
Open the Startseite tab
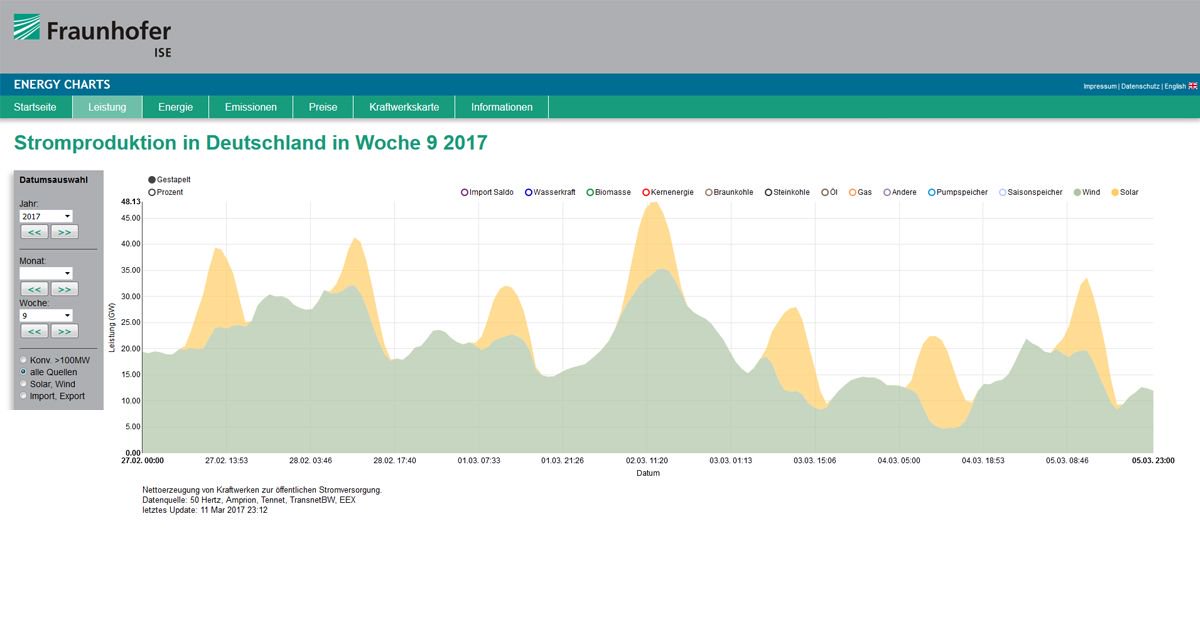(x=36, y=107)
